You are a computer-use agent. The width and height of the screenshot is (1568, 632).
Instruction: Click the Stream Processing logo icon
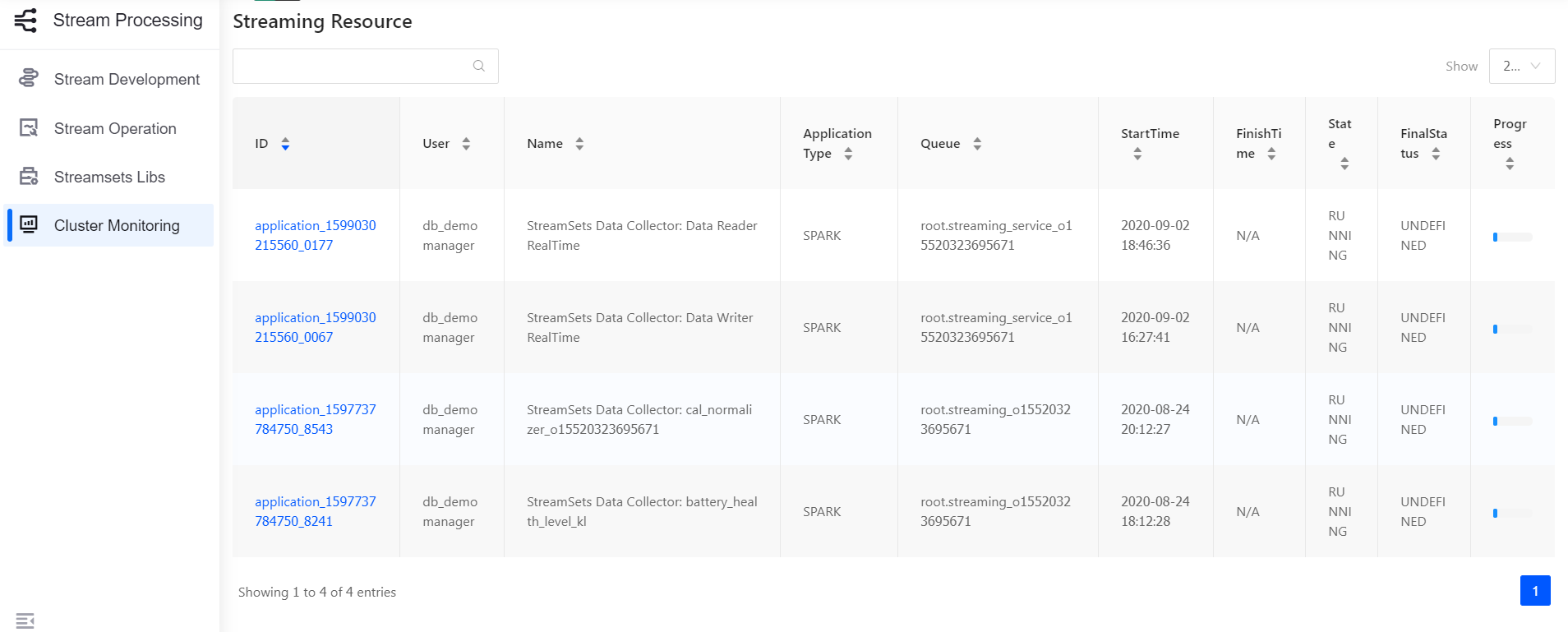(x=26, y=21)
